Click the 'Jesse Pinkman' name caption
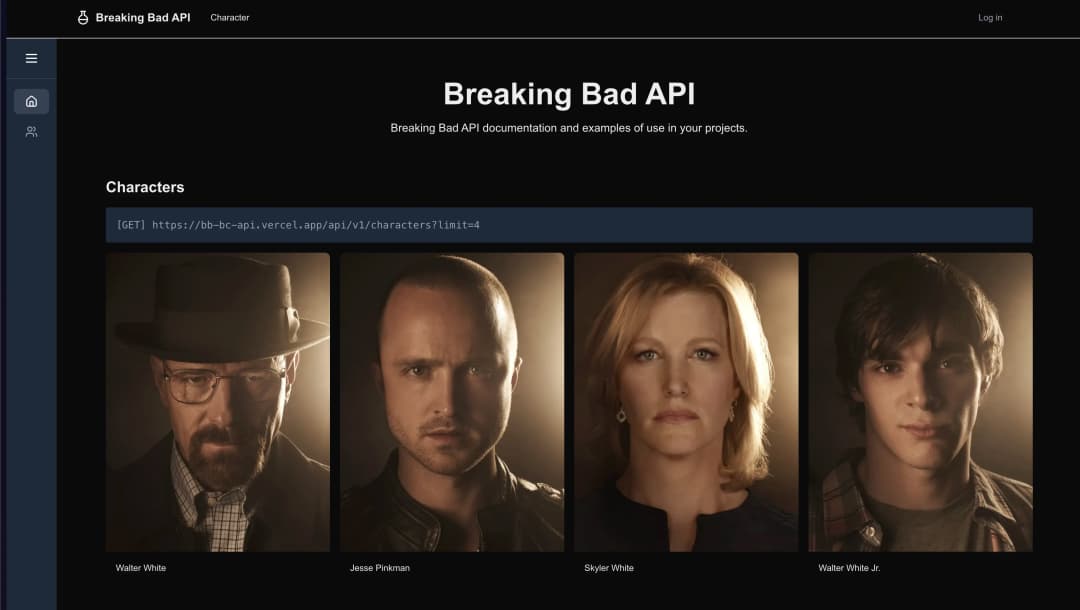 (x=380, y=568)
